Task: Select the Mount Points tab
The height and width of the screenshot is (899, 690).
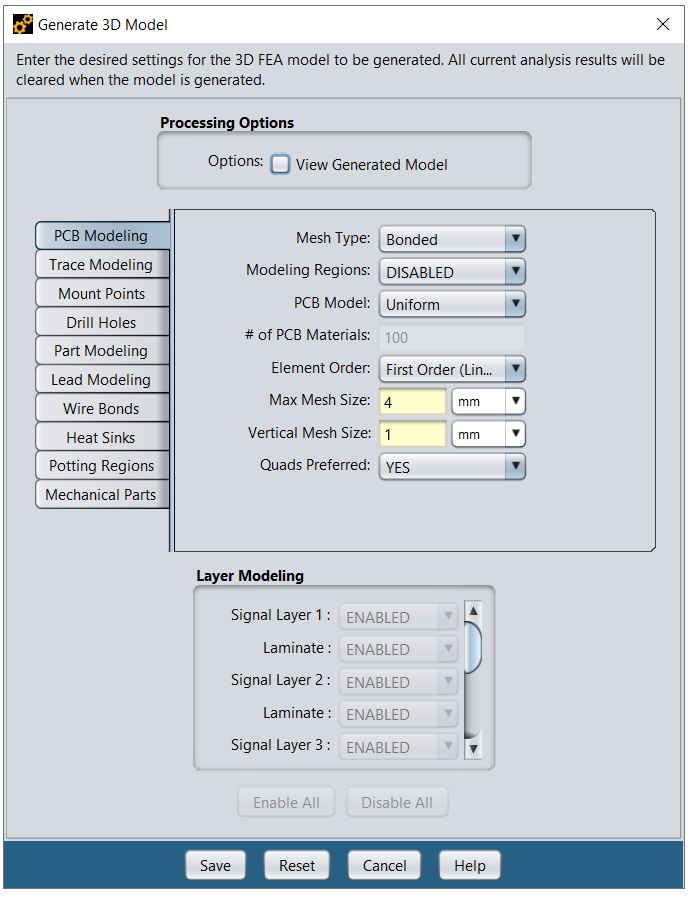Action: [x=102, y=293]
